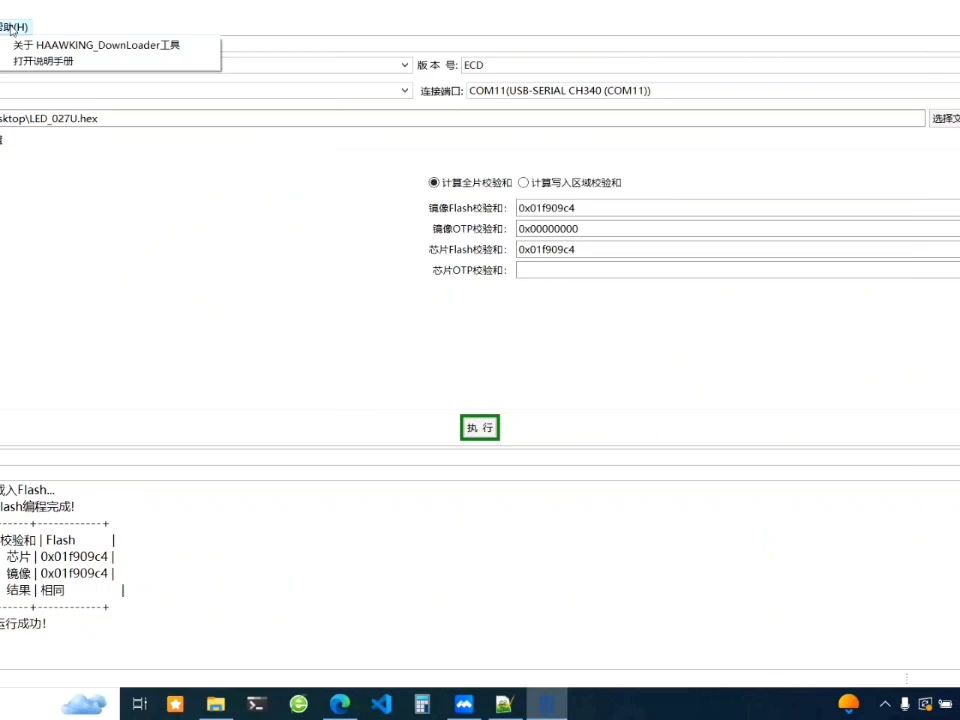Click the Task View icon on the taskbar
This screenshot has height=720, width=960.
pyautogui.click(x=139, y=704)
